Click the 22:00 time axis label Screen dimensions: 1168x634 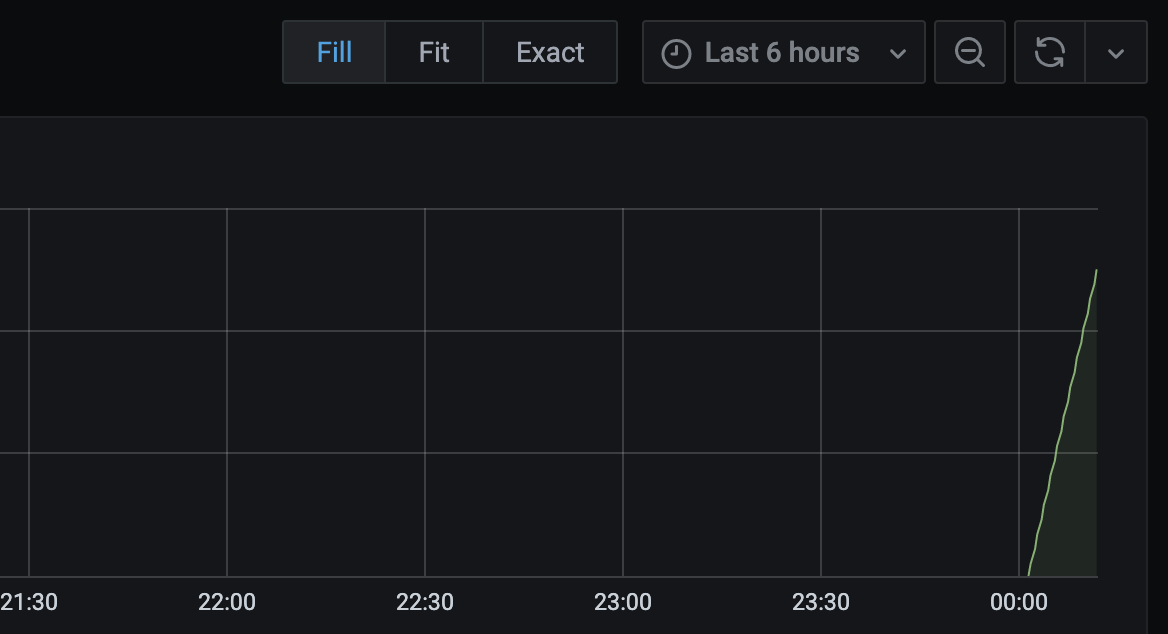[x=227, y=602]
